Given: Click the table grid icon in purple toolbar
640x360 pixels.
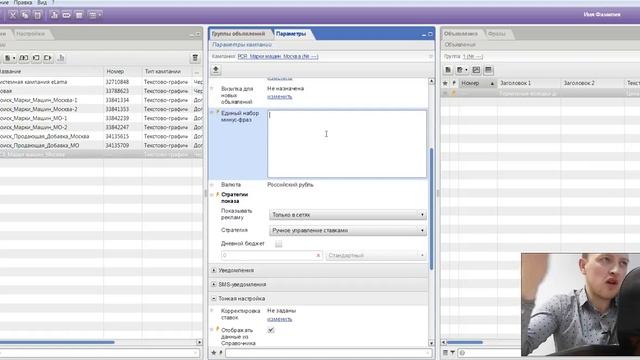Looking at the screenshot, I should 79,15.
